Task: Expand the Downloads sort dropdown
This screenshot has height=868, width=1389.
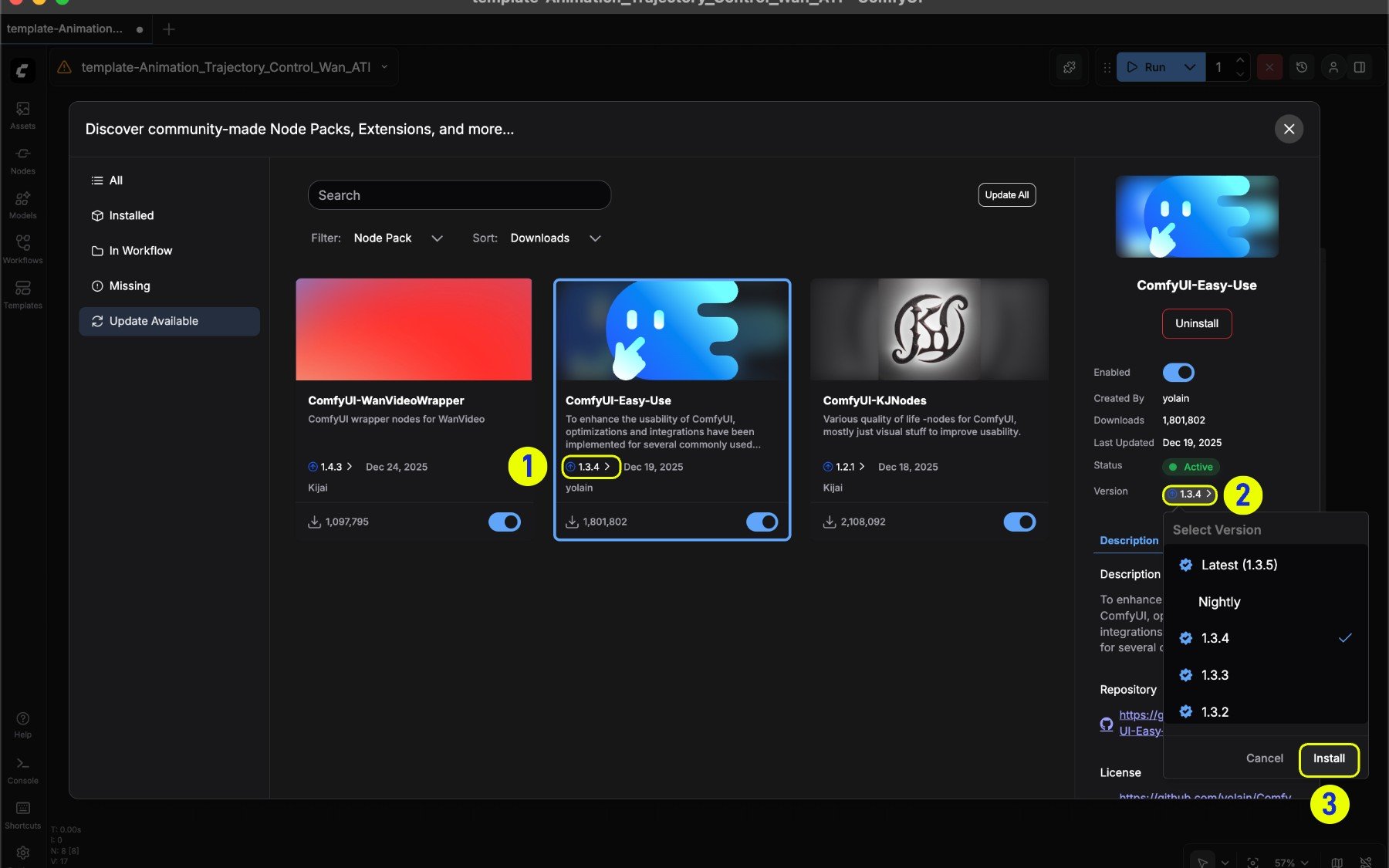Action: (555, 238)
